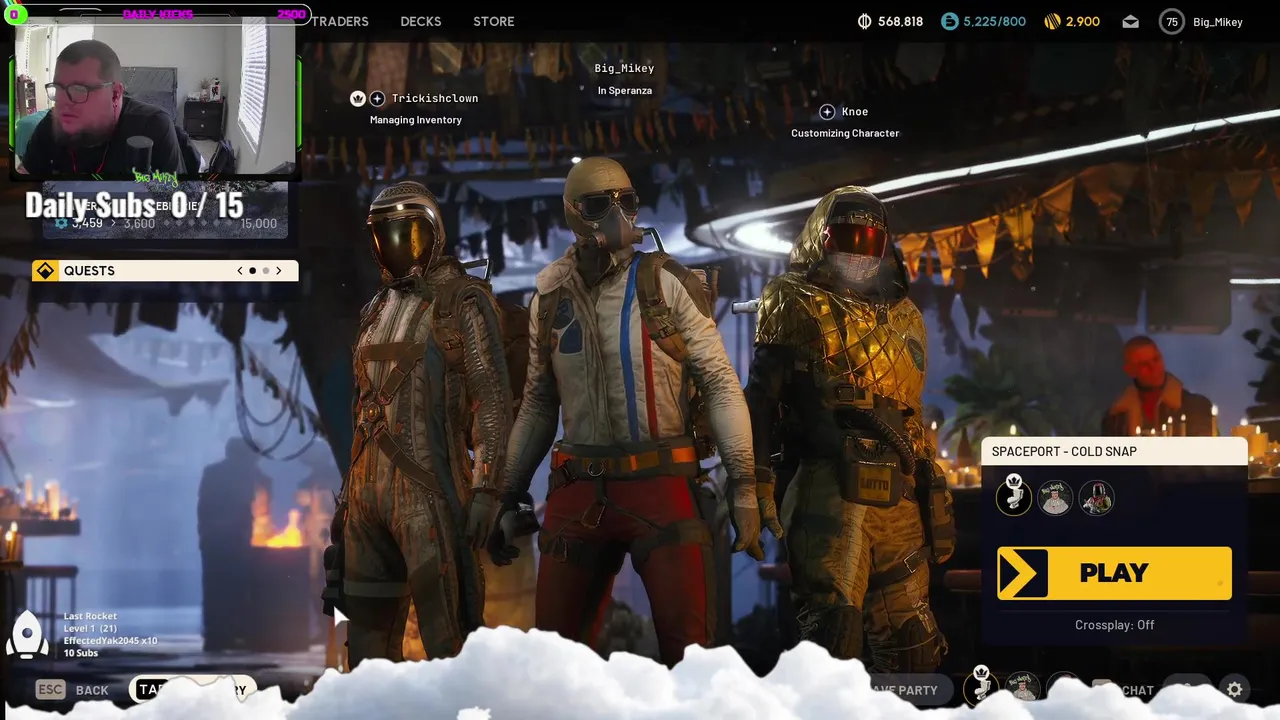Click the gold raider tokens icon
1280x720 pixels.
pyautogui.click(x=1052, y=21)
